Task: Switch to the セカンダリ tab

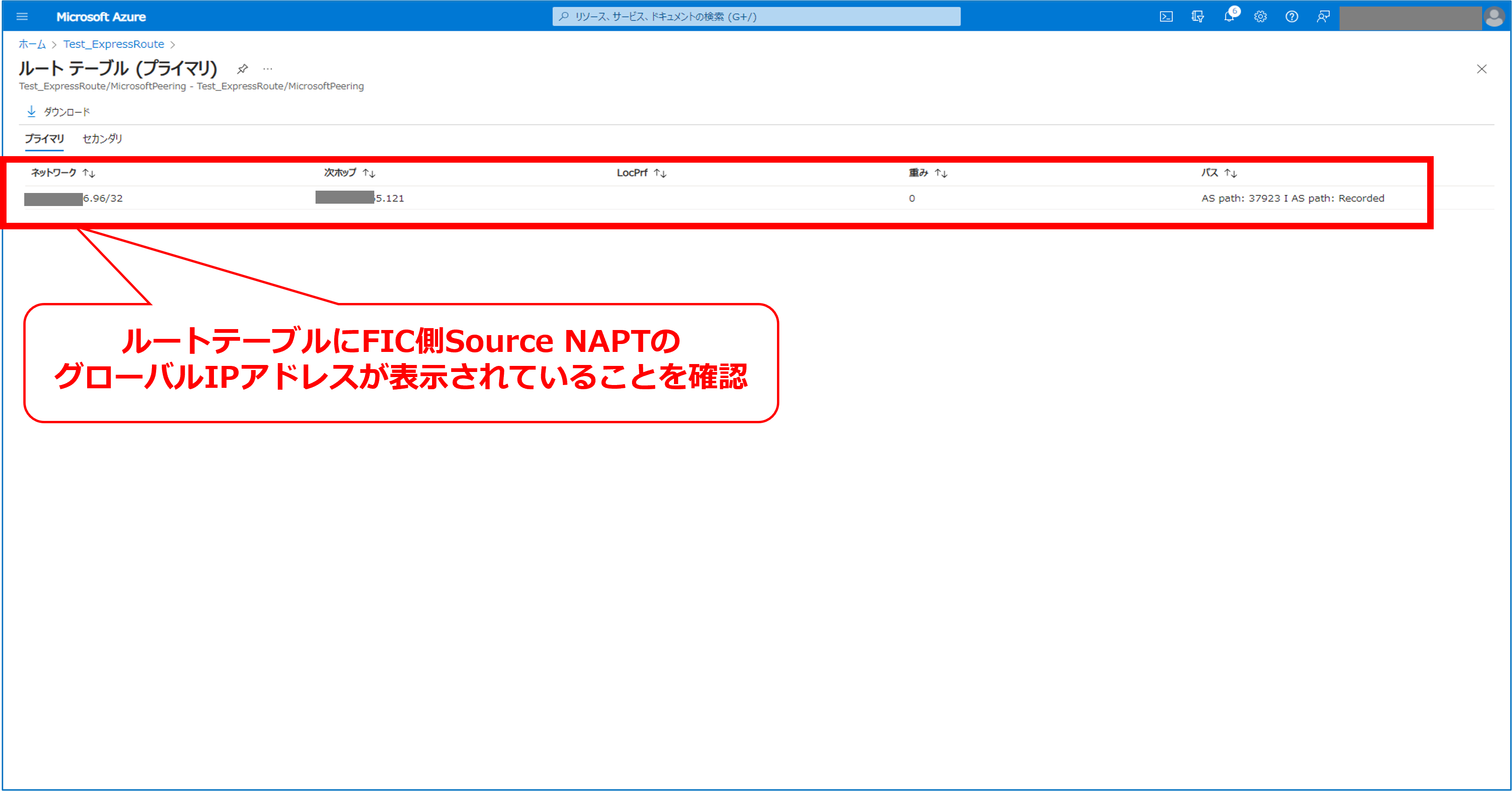Action: 102,138
